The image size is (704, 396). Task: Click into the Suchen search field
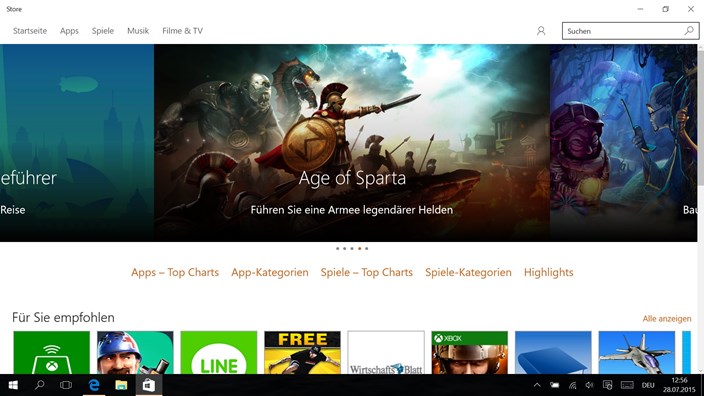pyautogui.click(x=624, y=31)
